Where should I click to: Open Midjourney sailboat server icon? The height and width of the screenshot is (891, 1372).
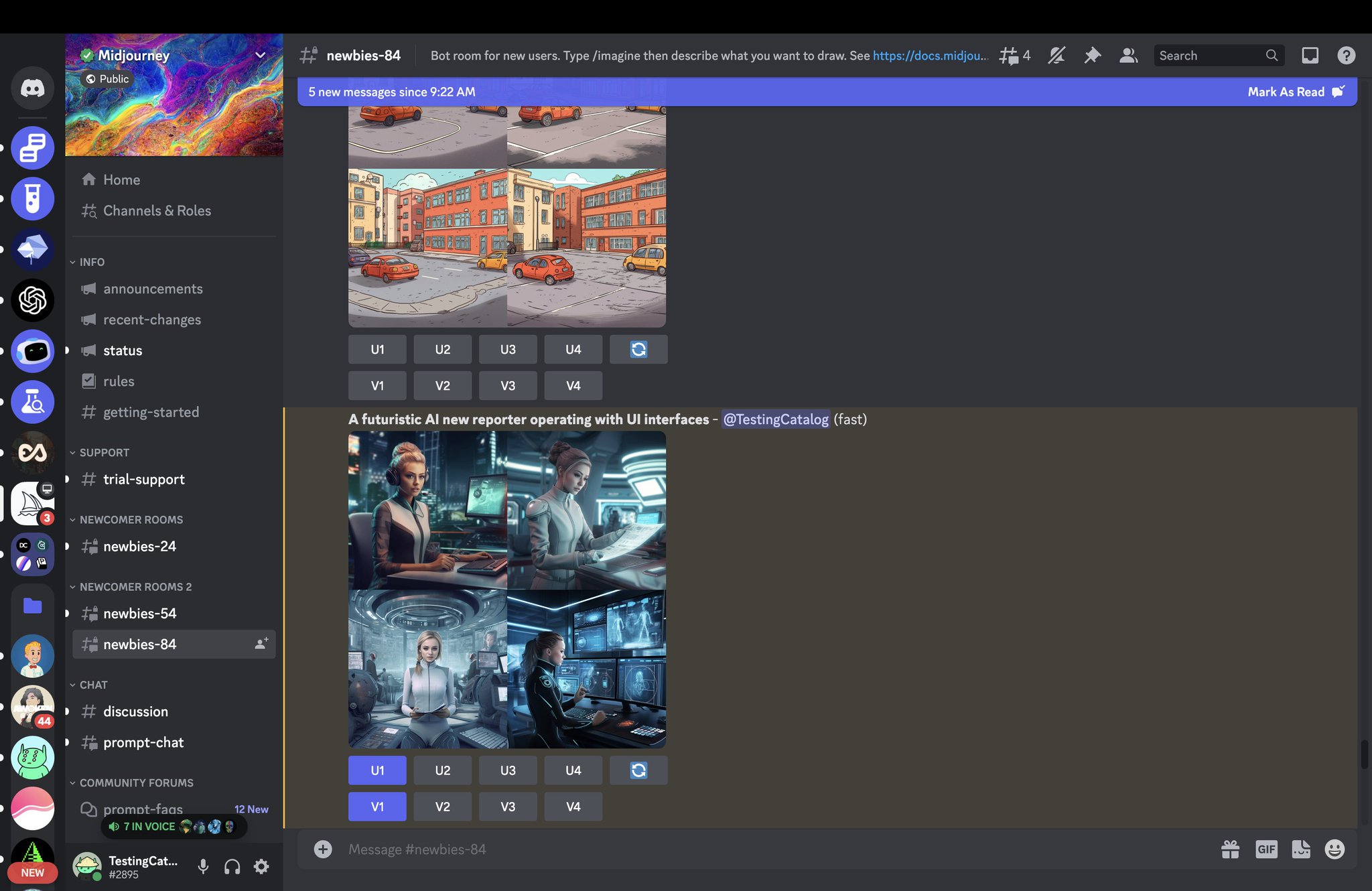(x=32, y=503)
